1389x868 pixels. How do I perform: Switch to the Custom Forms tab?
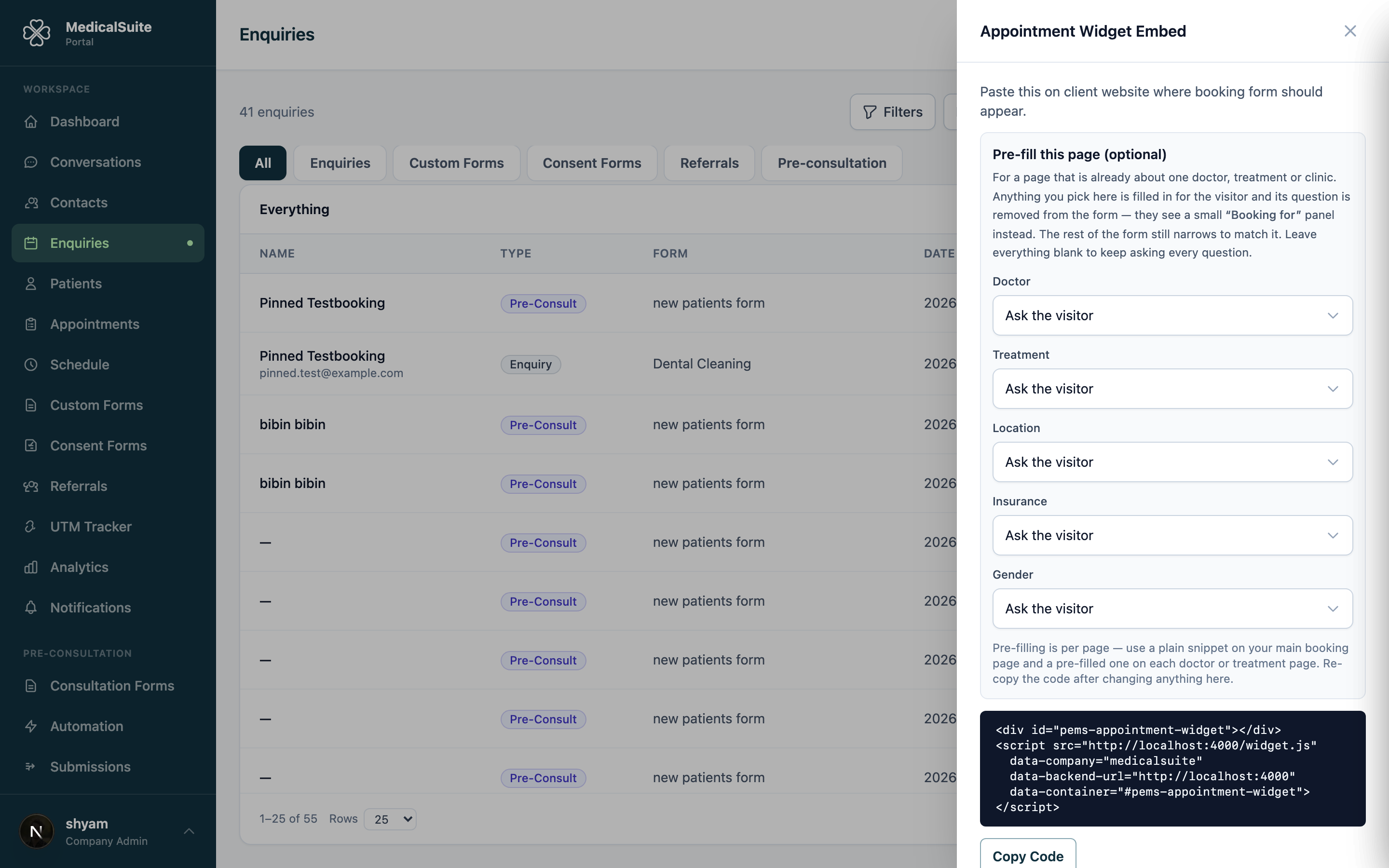pos(456,163)
